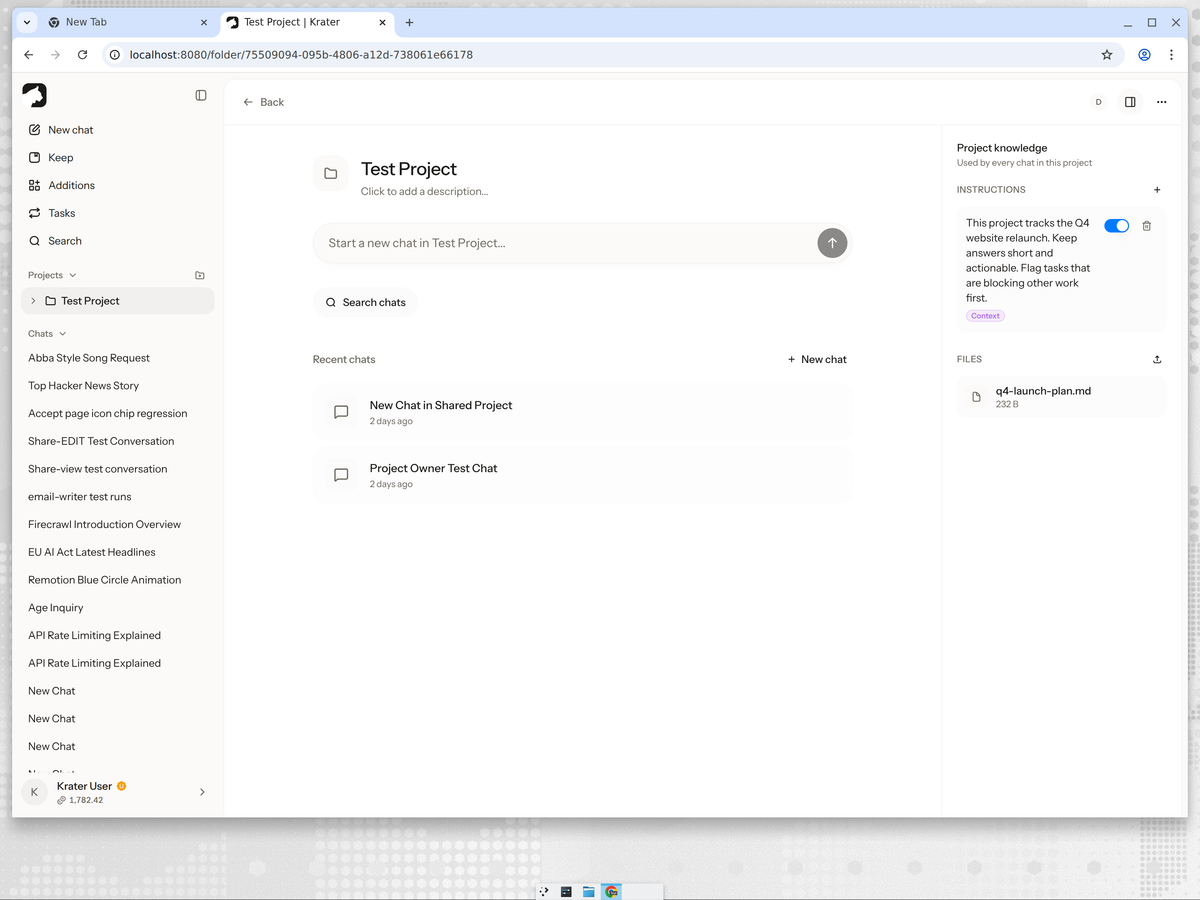Open a new browser tab

[409, 22]
